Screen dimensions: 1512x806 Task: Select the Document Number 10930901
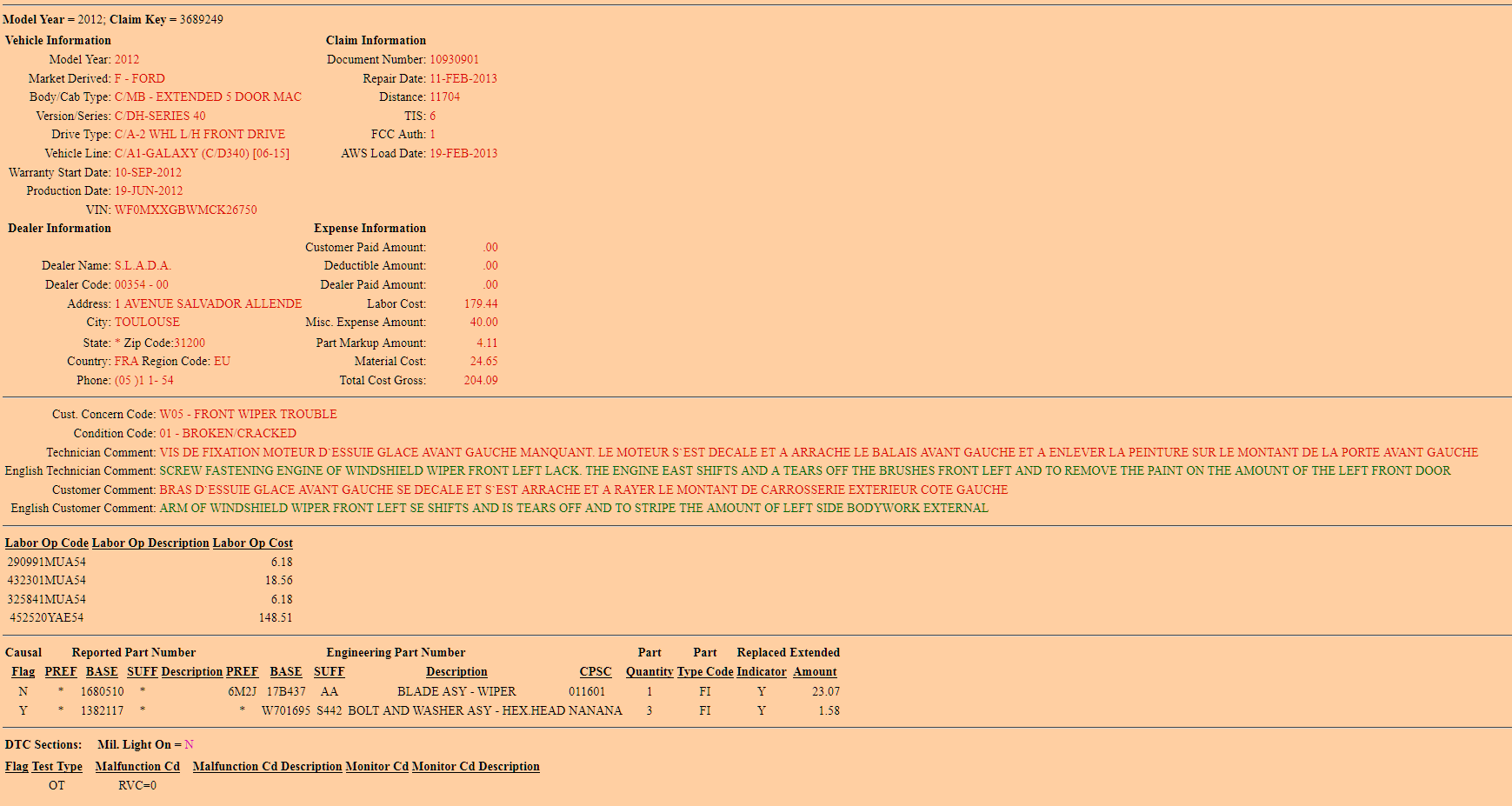tap(454, 59)
